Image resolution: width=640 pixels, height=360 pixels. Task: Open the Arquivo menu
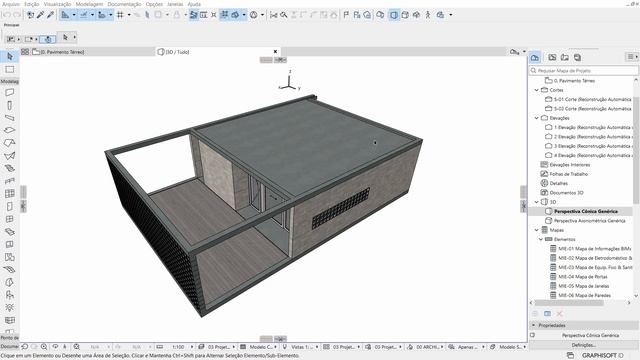coord(11,4)
